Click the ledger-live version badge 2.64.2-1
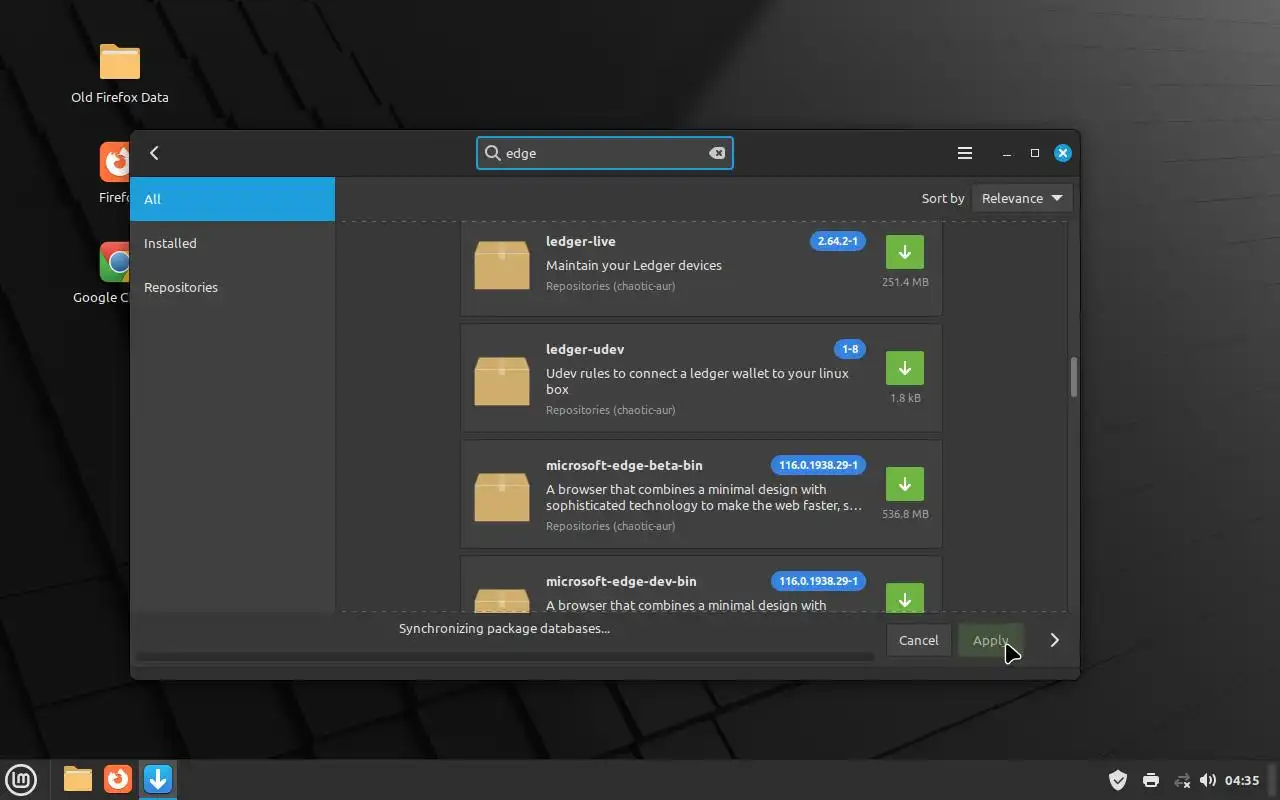This screenshot has width=1280, height=800. coord(838,241)
